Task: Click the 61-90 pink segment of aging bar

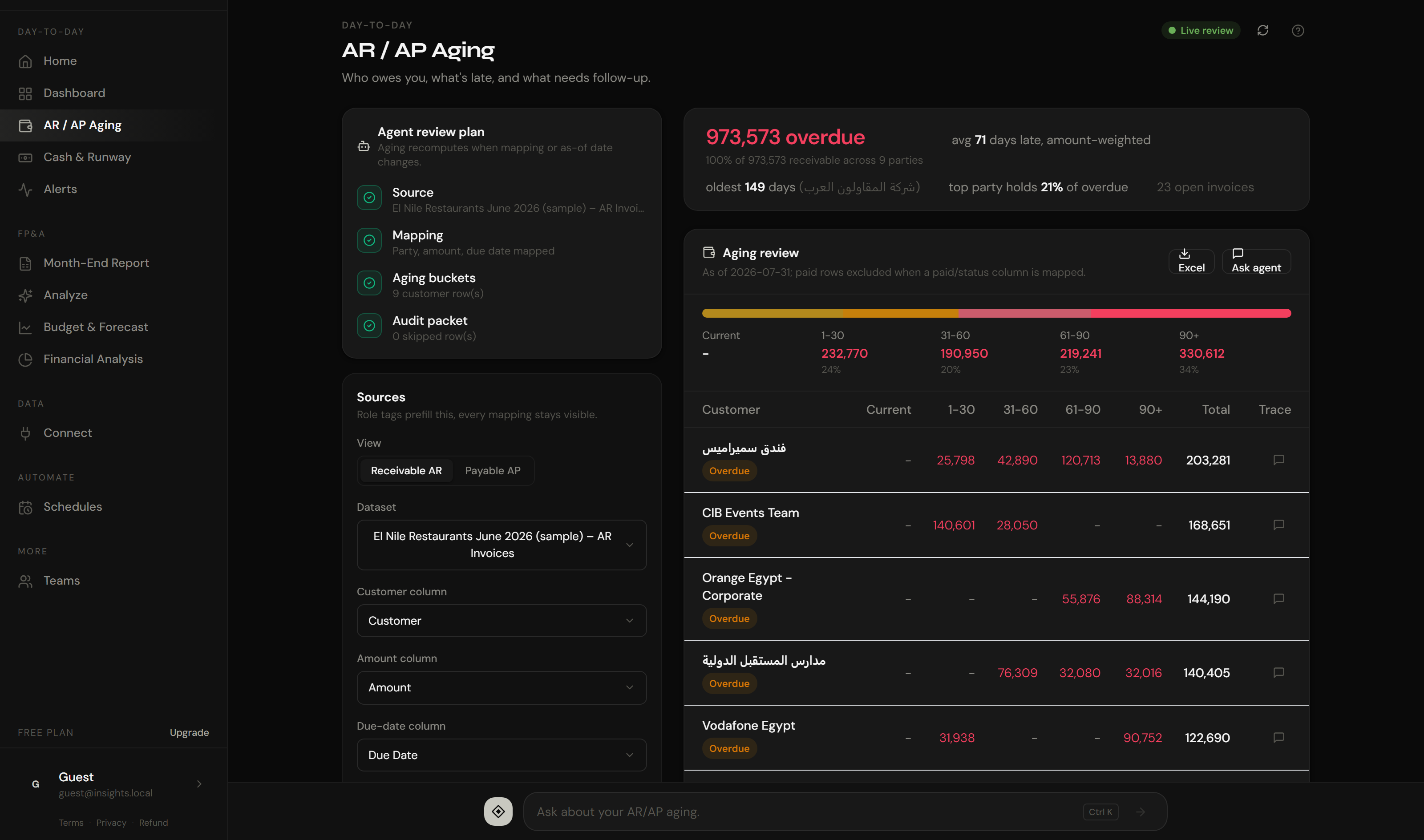Action: click(x=1024, y=313)
